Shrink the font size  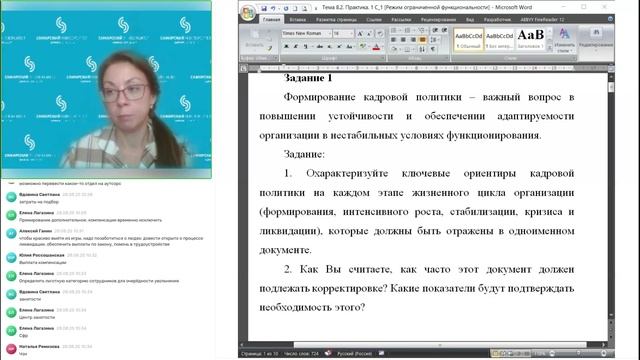point(369,33)
